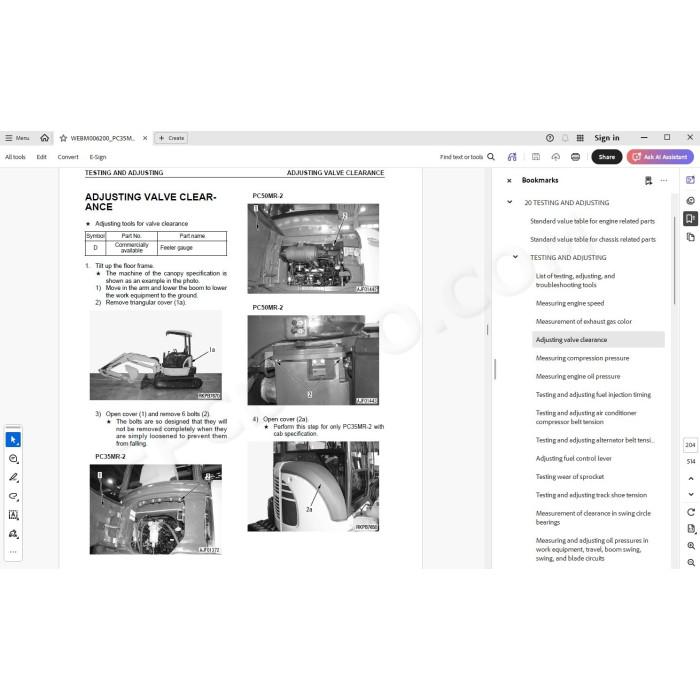Open the All tools menu
700x700 pixels.
tap(15, 157)
